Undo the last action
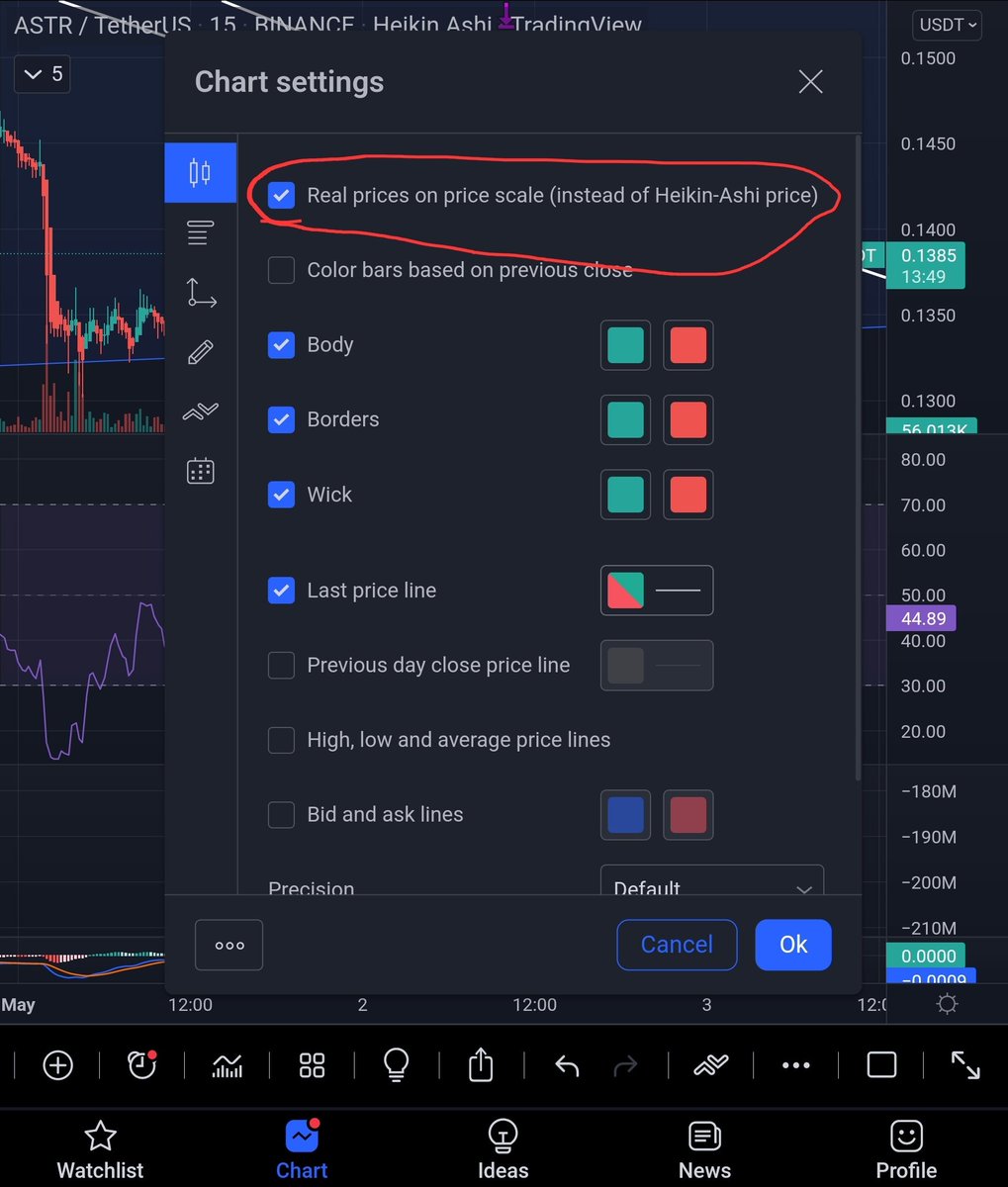This screenshot has height=1187, width=1008. pos(567,1065)
